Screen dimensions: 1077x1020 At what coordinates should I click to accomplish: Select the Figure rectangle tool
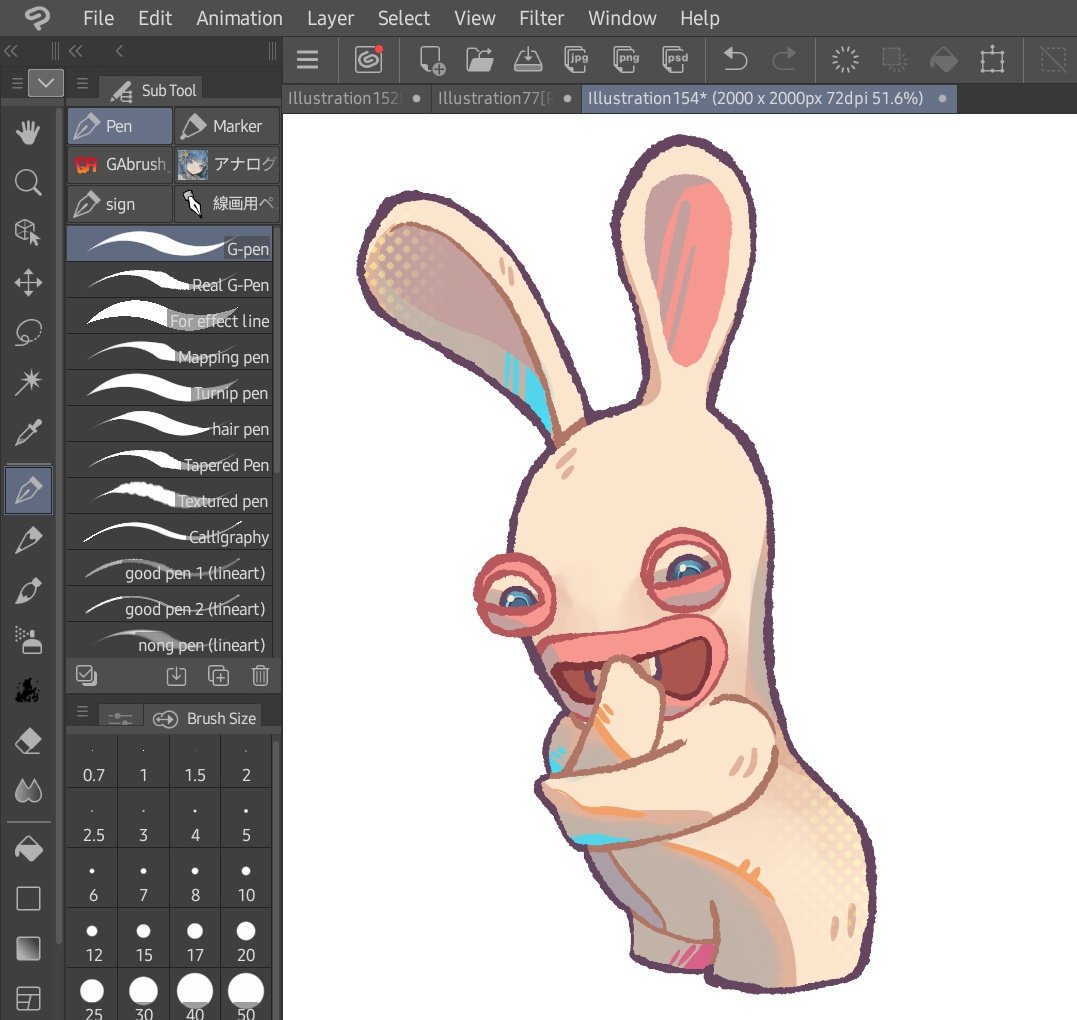[28, 898]
